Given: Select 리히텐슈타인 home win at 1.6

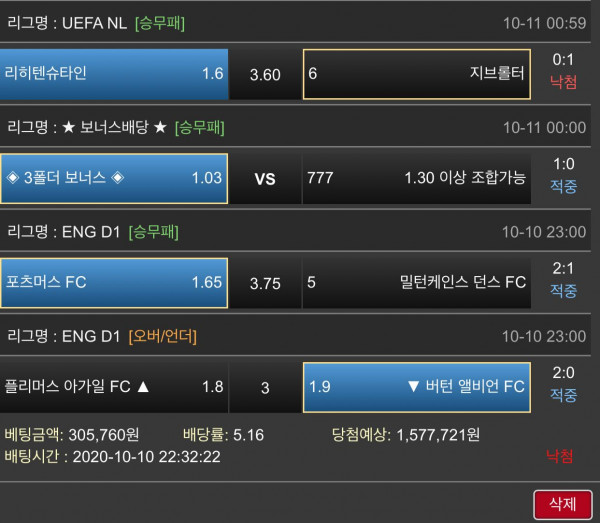Looking at the screenshot, I should pos(114,74).
